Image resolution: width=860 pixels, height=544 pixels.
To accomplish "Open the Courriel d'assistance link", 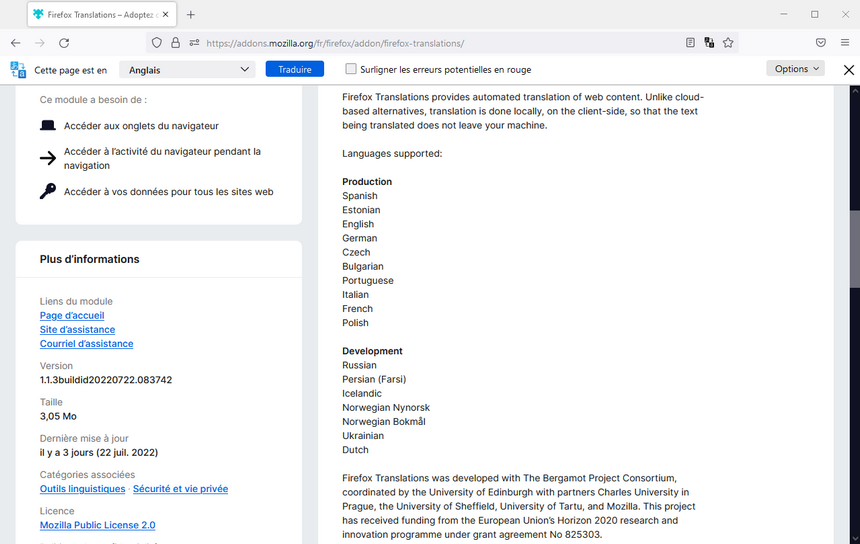I will coord(86,344).
